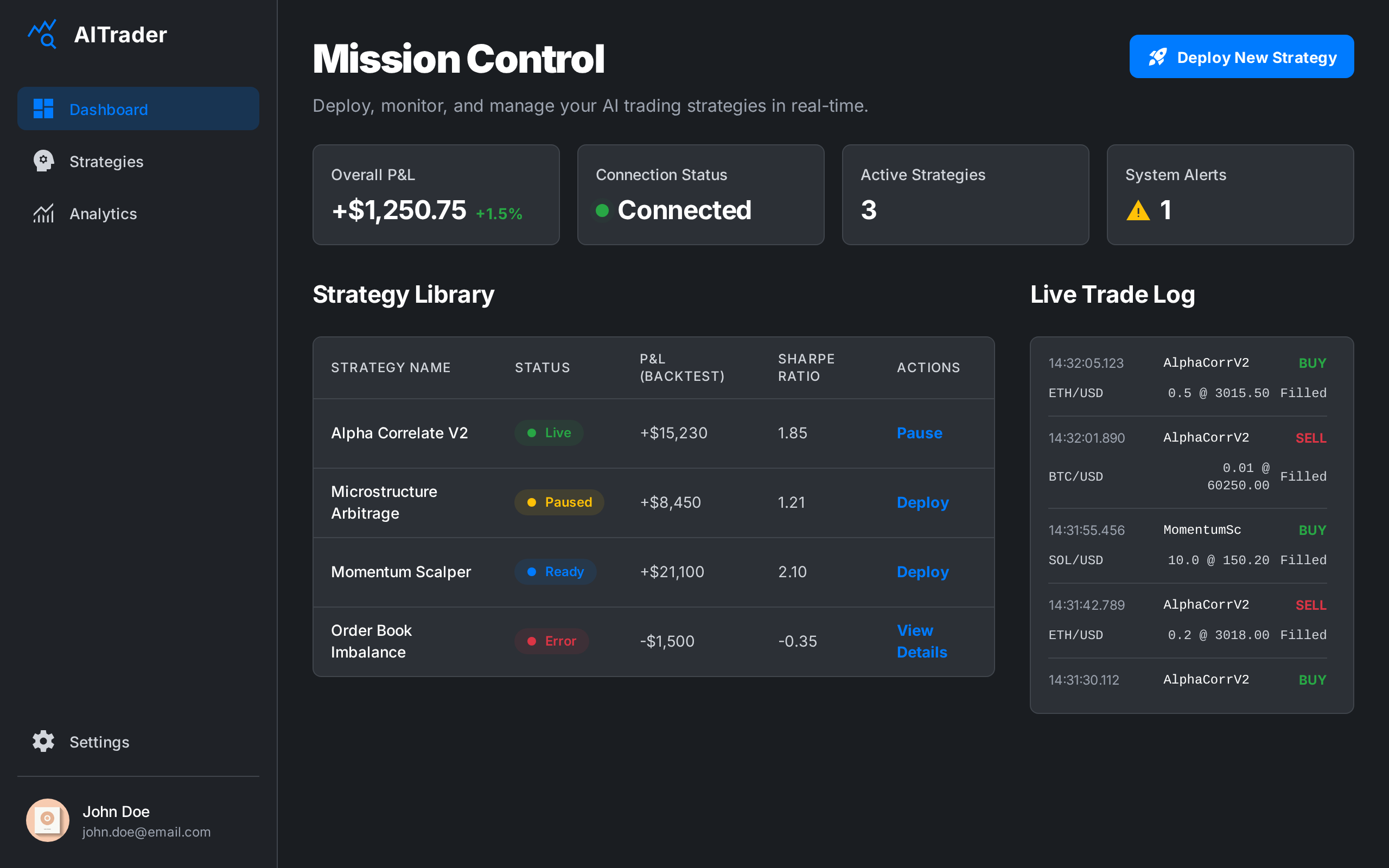Image resolution: width=1389 pixels, height=868 pixels.
Task: Click the Strategies robot icon
Action: (x=43, y=161)
